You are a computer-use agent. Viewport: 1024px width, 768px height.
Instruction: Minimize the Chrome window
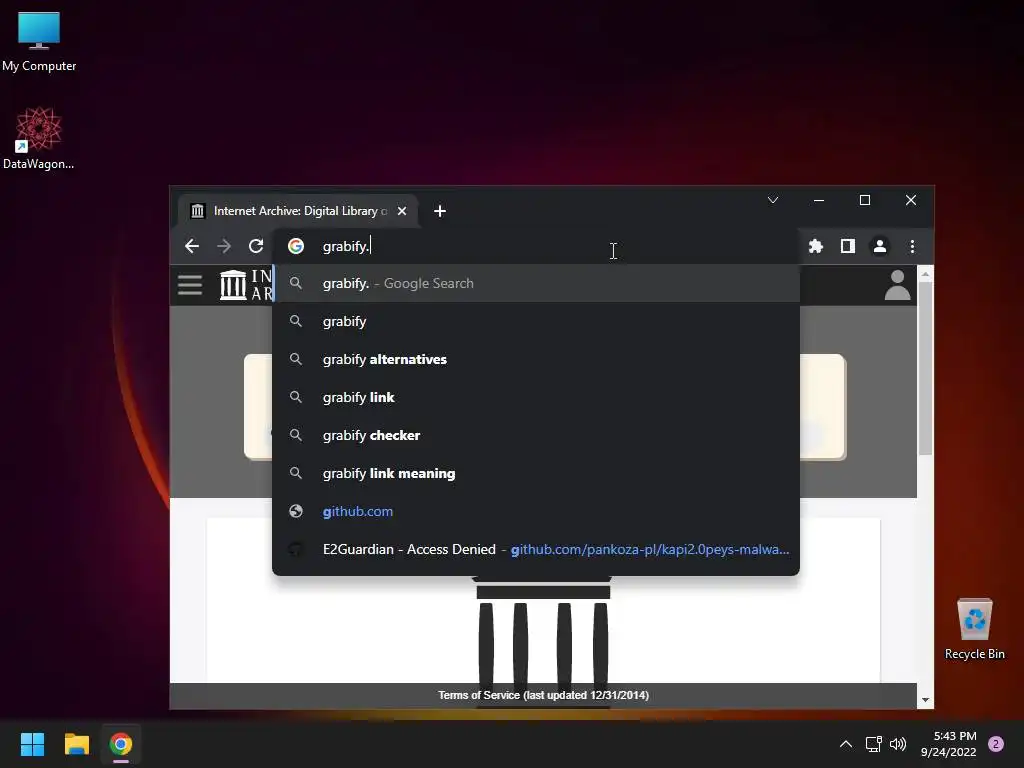(819, 200)
